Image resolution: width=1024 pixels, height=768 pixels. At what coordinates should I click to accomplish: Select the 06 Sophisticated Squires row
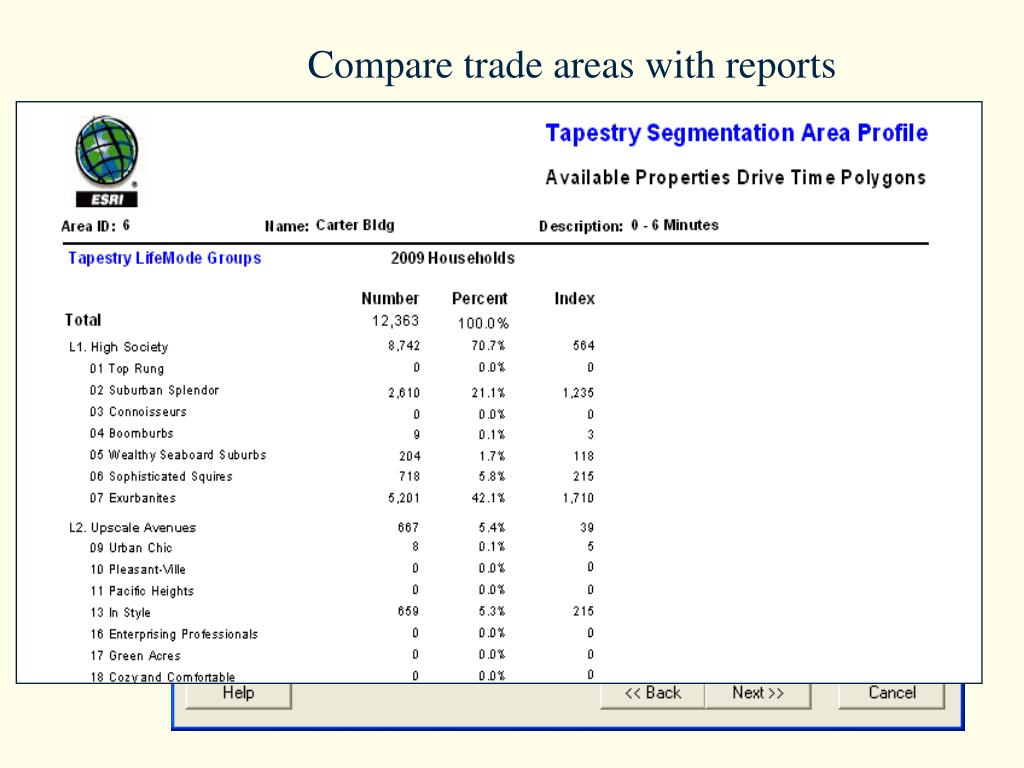point(342,476)
